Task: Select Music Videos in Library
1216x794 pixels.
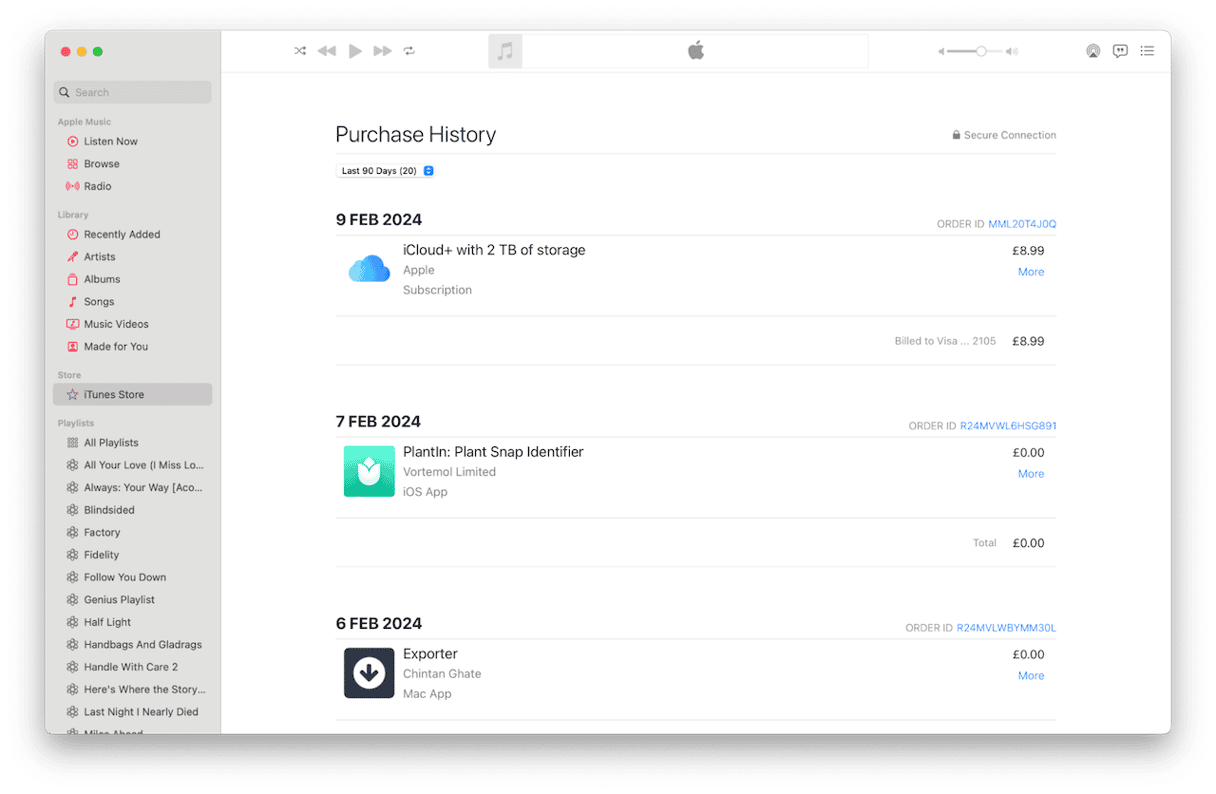Action: pyautogui.click(x=133, y=324)
